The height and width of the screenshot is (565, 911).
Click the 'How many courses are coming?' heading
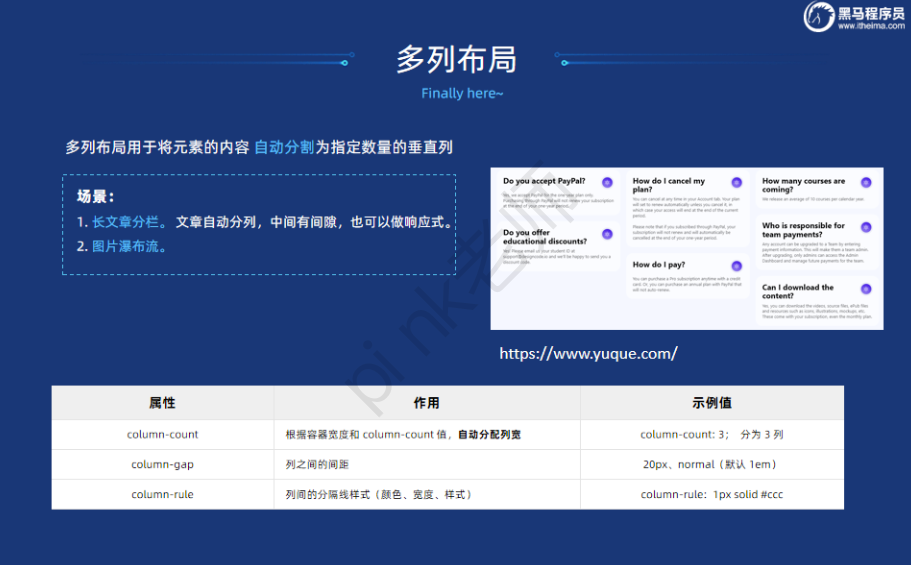[x=804, y=185]
